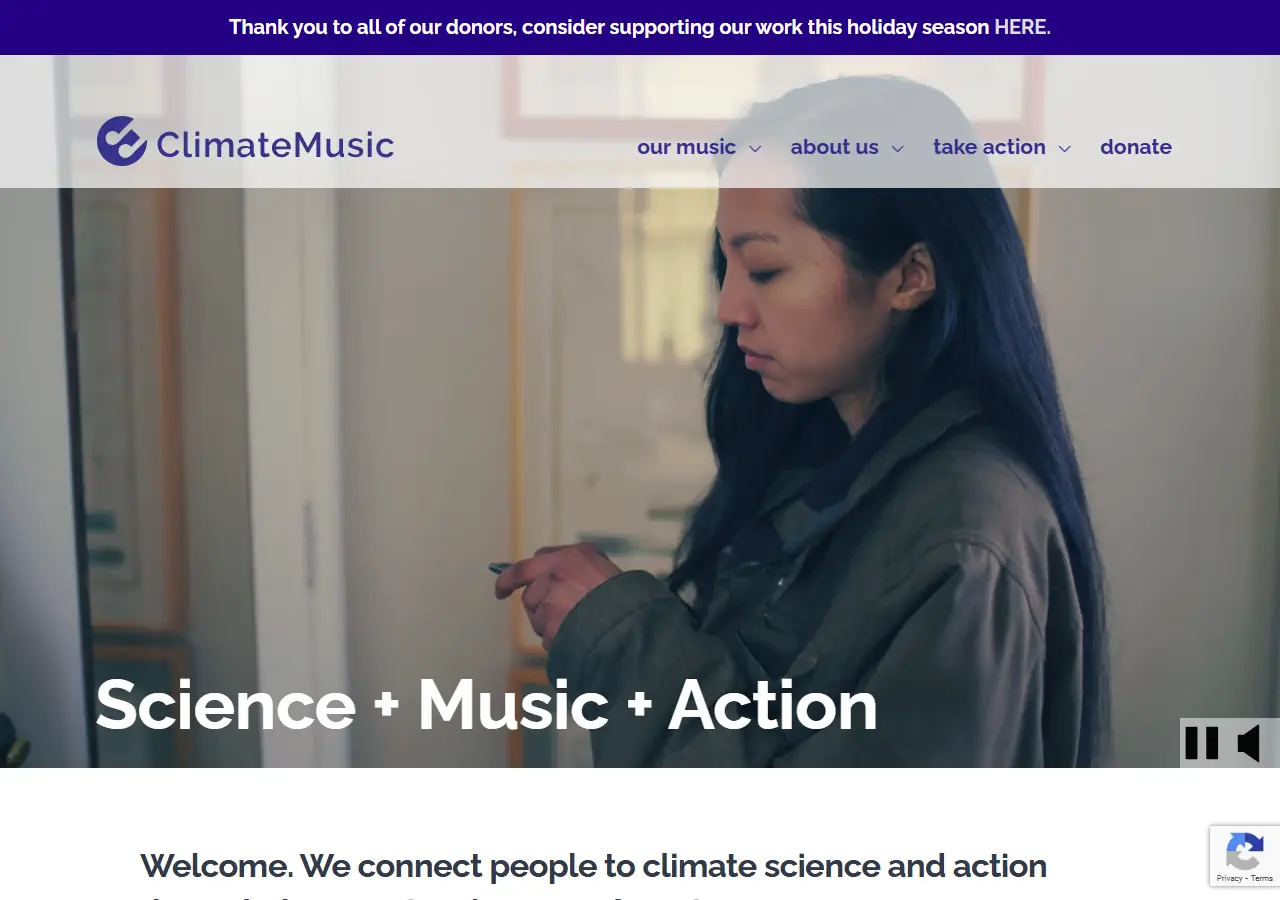The width and height of the screenshot is (1280, 900).
Task: Click the donate link
Action: tap(1136, 147)
